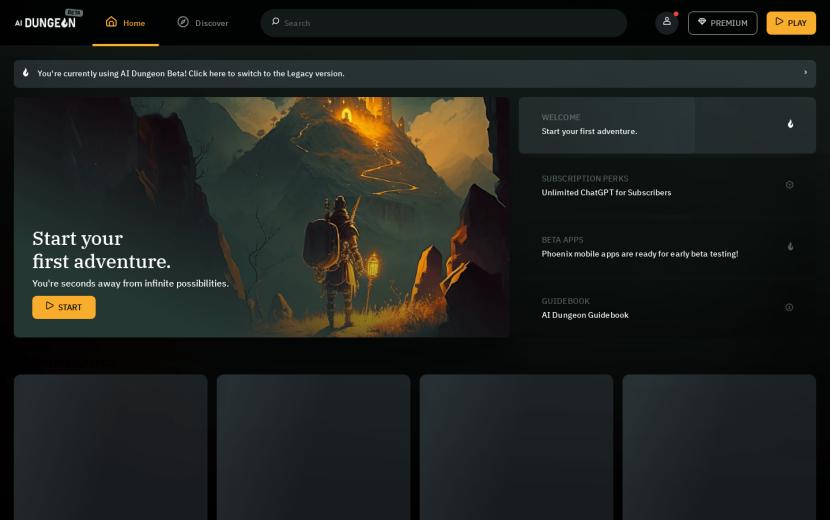Open the AI Dungeon Guidebook entry
This screenshot has width=830, height=520.
(x=585, y=315)
